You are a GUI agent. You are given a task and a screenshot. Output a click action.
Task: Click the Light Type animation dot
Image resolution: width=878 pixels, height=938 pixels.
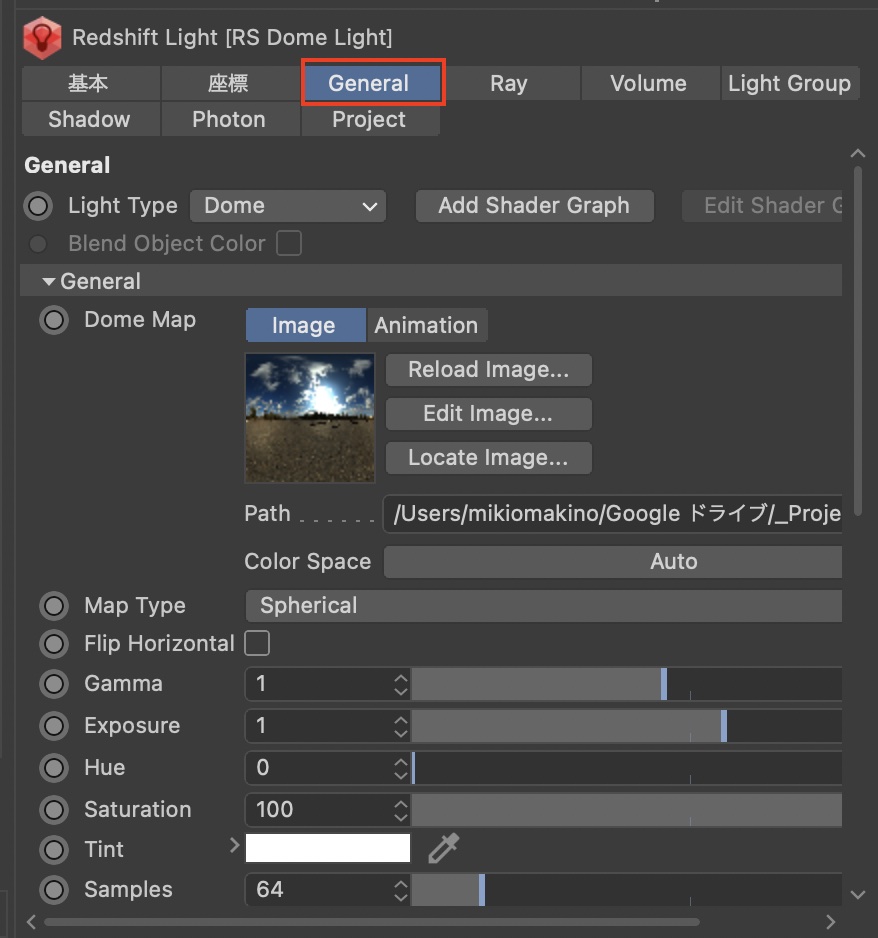(x=38, y=207)
